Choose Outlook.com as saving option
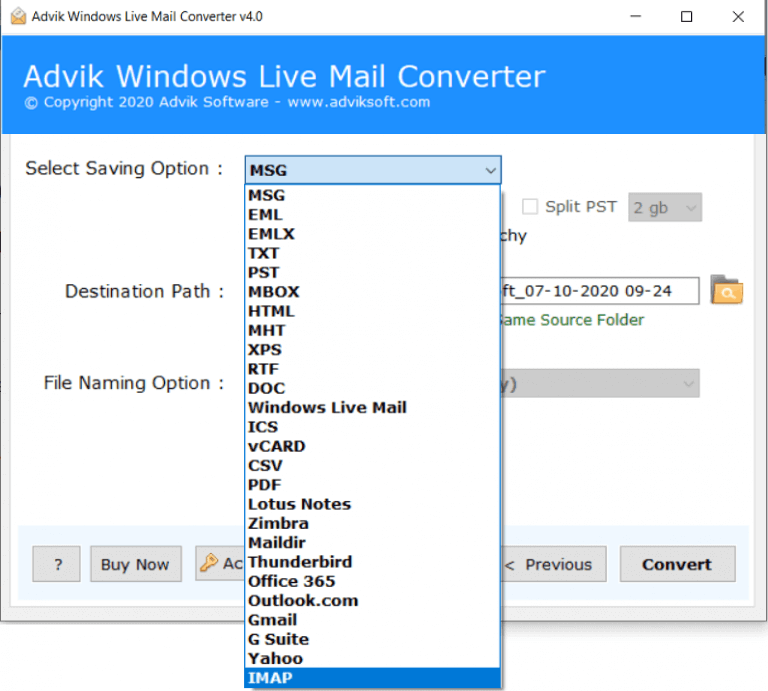 pyautogui.click(x=372, y=600)
